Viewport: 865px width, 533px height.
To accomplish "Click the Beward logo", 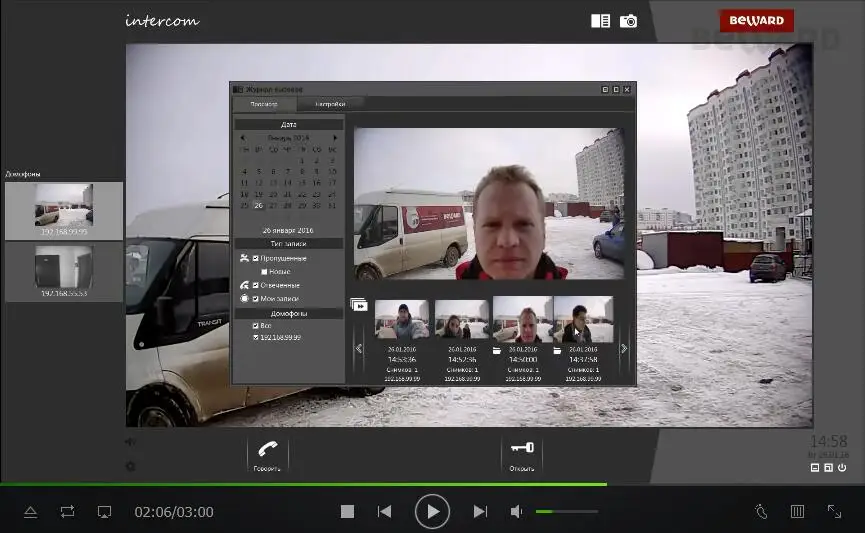I will [x=756, y=20].
